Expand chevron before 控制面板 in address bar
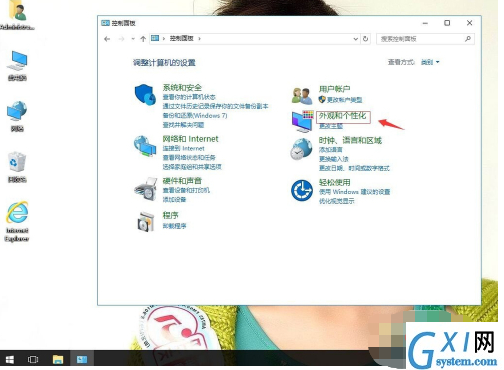 pos(164,39)
